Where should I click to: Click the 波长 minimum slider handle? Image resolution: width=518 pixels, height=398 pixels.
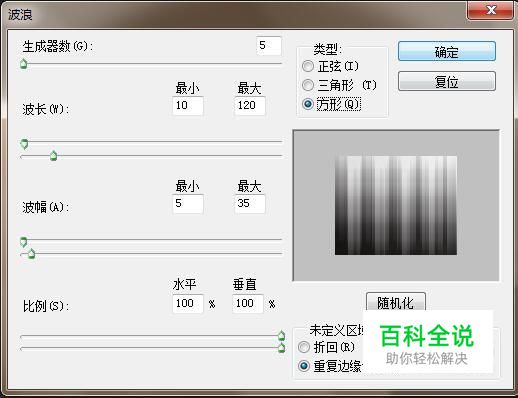tap(24, 144)
